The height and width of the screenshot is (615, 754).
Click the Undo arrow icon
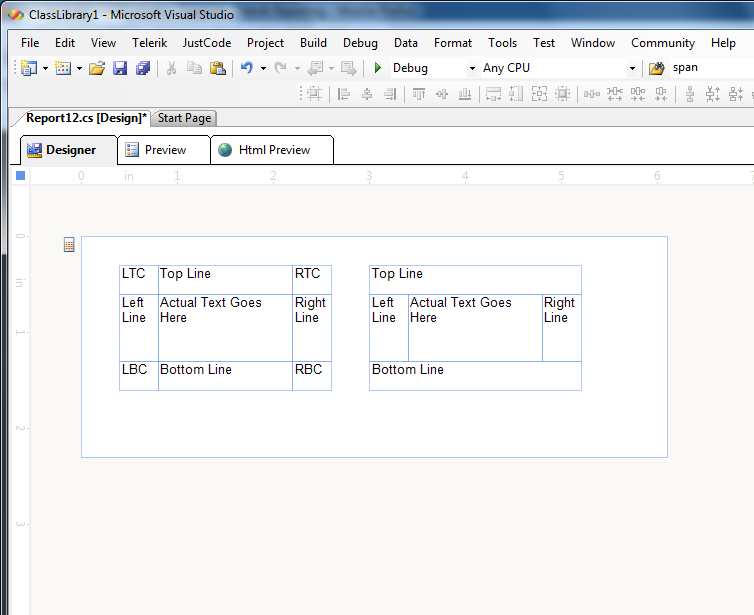click(x=246, y=68)
